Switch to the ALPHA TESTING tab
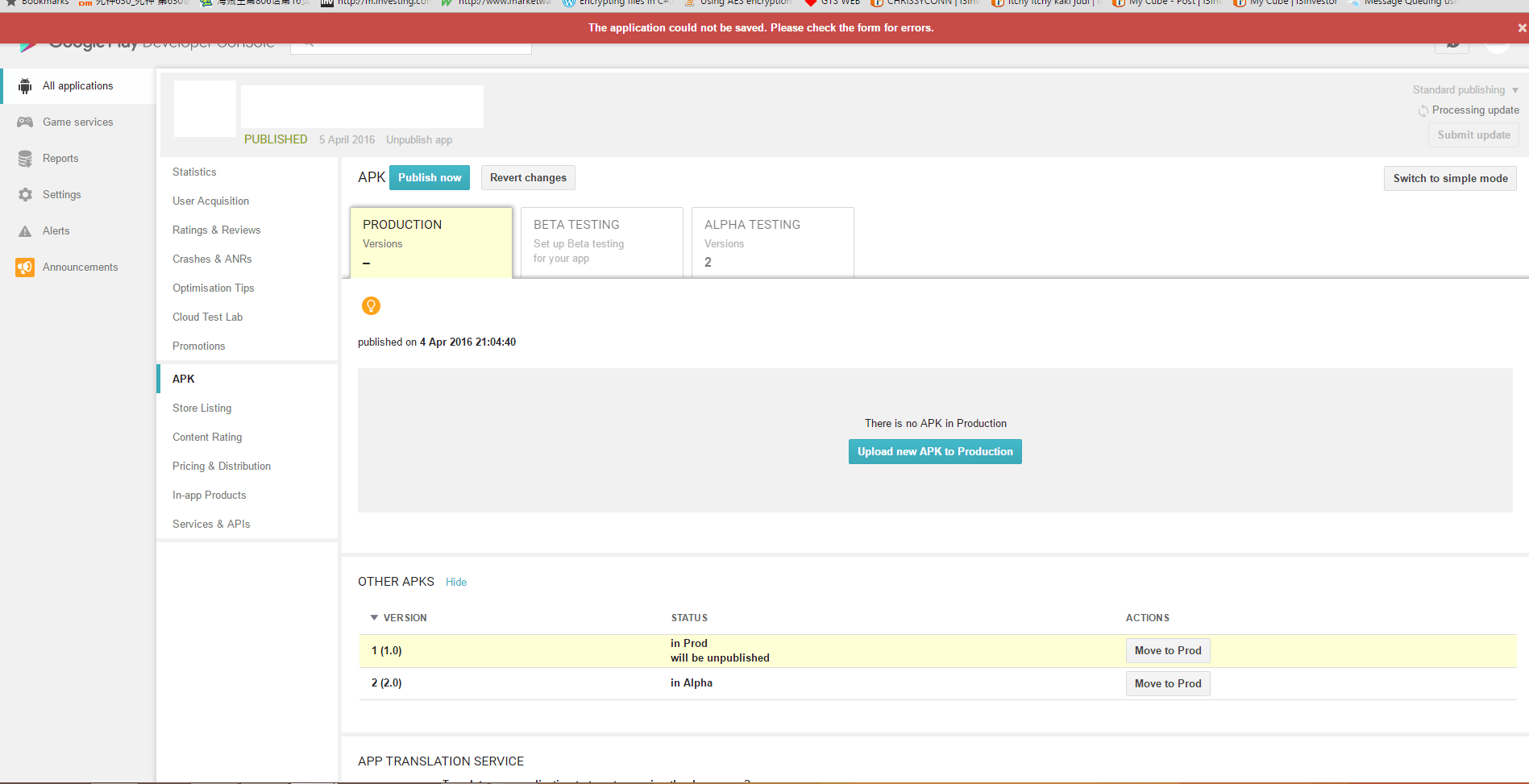This screenshot has width=1529, height=784. (771, 242)
